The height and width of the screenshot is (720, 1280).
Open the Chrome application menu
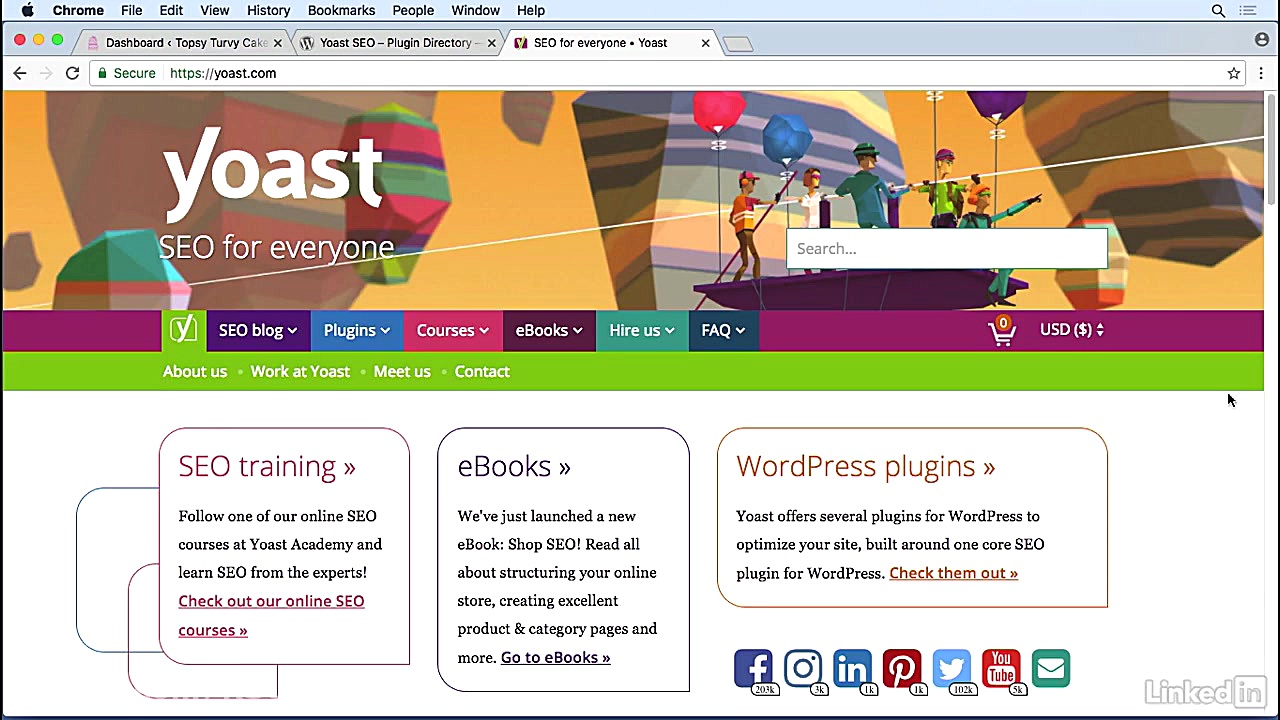tap(78, 10)
